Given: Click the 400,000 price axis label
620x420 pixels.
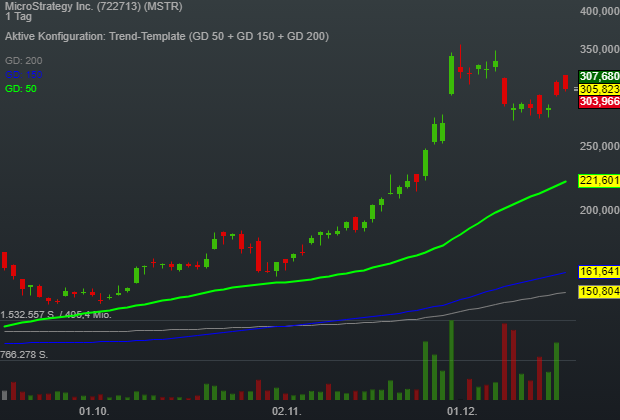Looking at the screenshot, I should [599, 11].
